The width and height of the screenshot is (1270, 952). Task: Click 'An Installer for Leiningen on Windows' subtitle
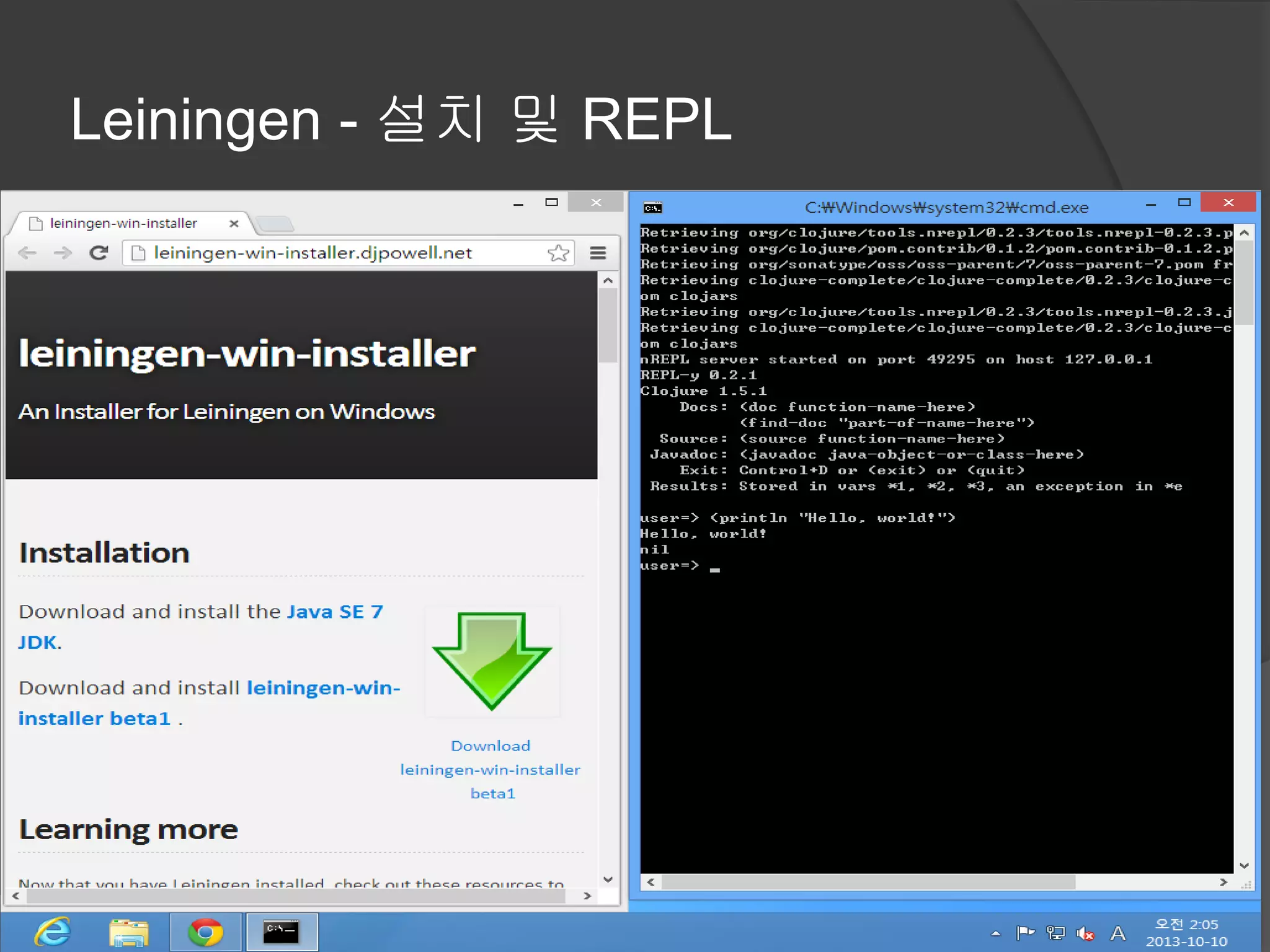tap(226, 412)
